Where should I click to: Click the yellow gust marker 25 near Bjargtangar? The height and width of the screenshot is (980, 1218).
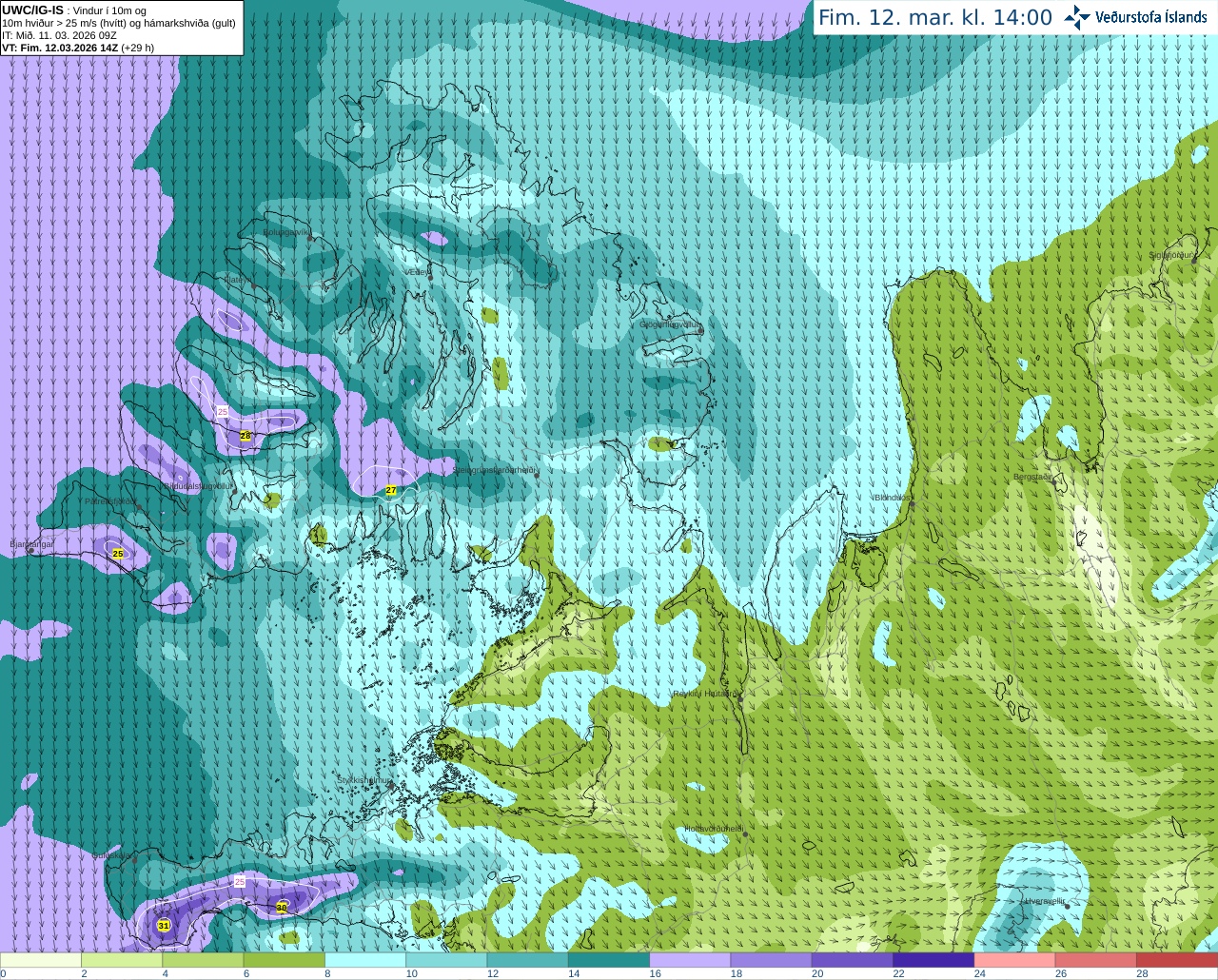(118, 554)
